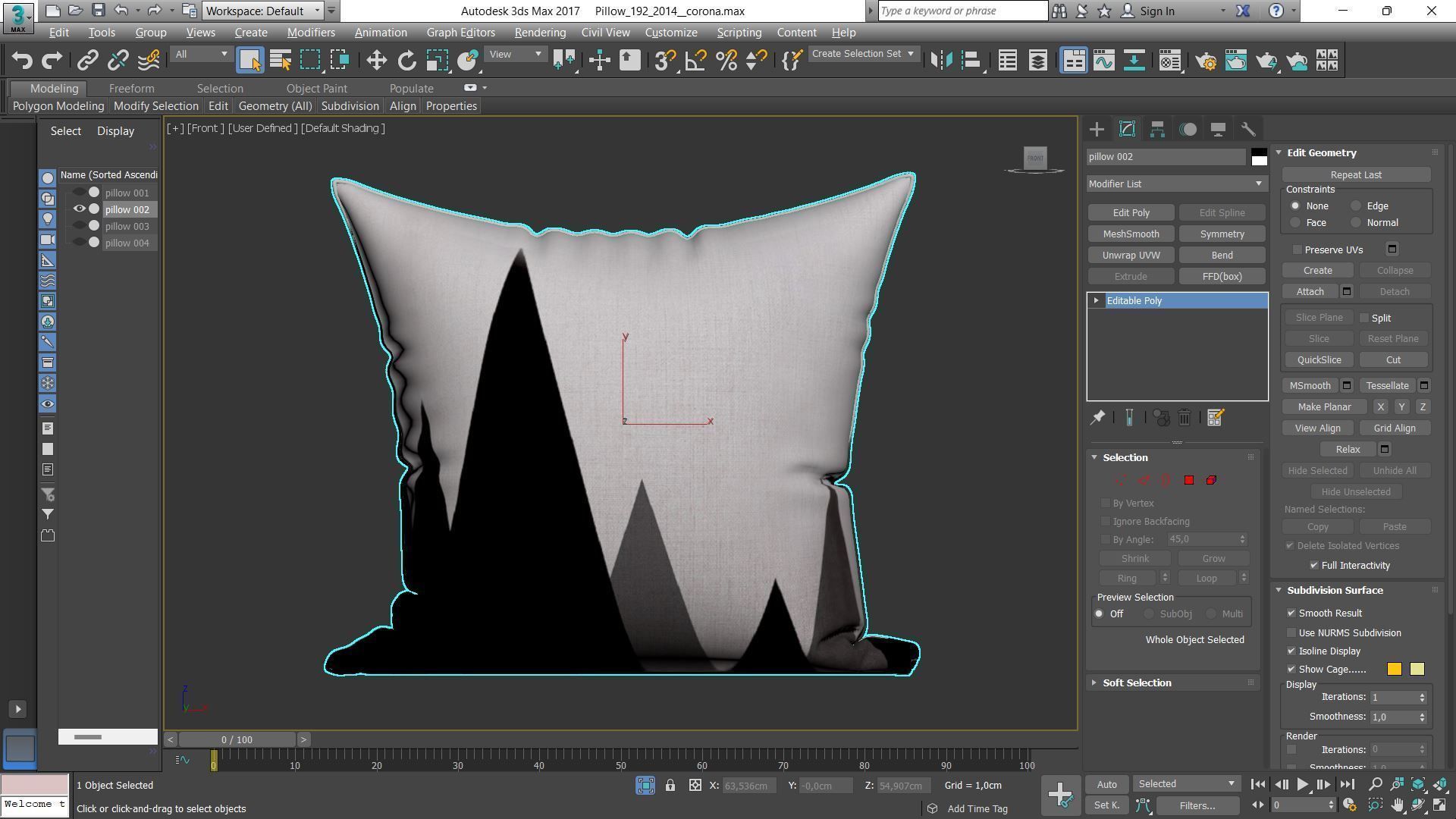This screenshot has width=1456, height=819.
Task: Click the Attach button
Action: 1310,292
